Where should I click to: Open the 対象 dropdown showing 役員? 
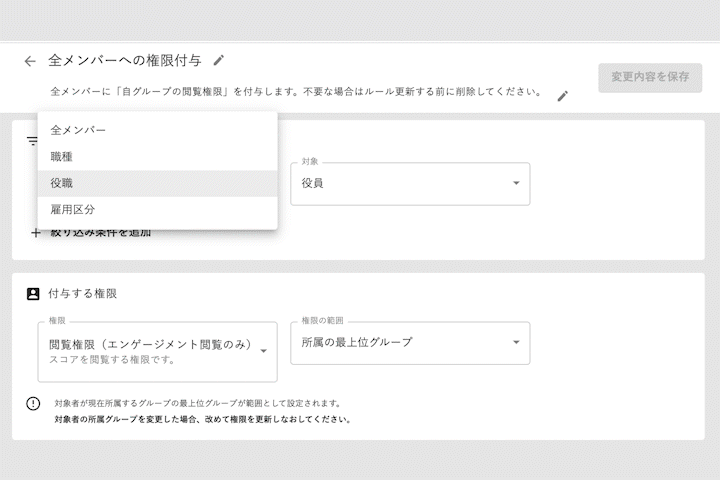coord(410,184)
